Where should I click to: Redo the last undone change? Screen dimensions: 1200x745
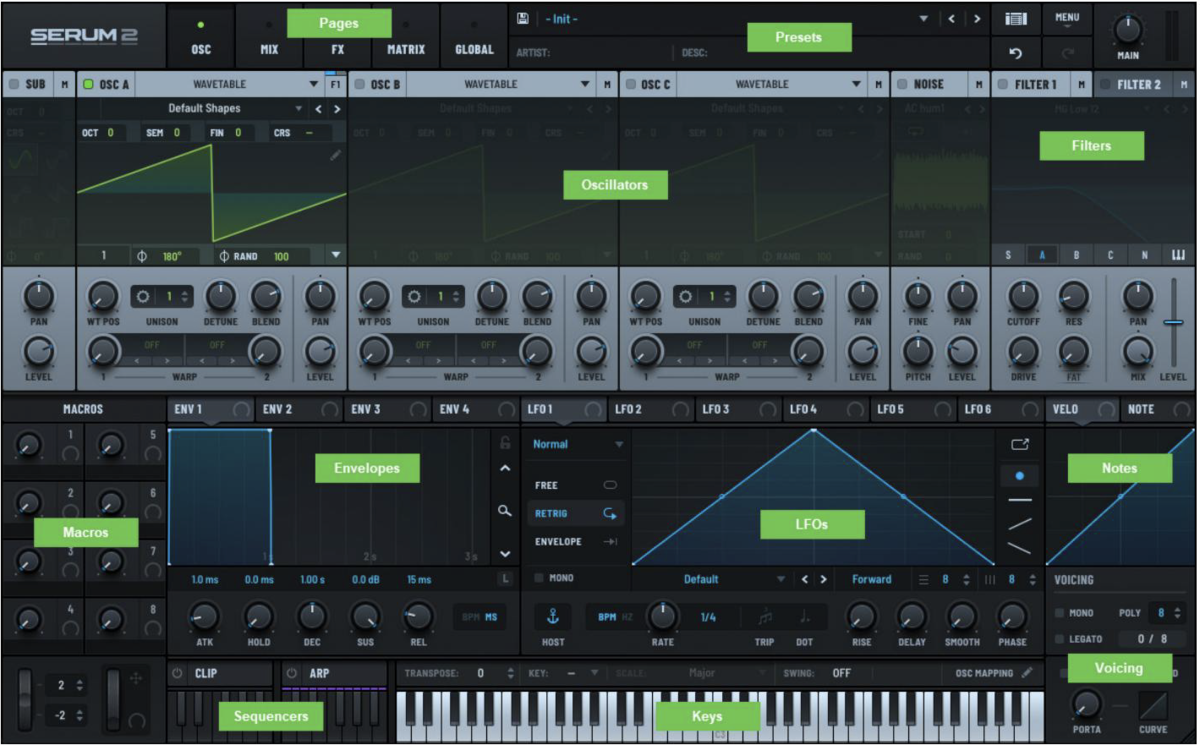(1067, 52)
